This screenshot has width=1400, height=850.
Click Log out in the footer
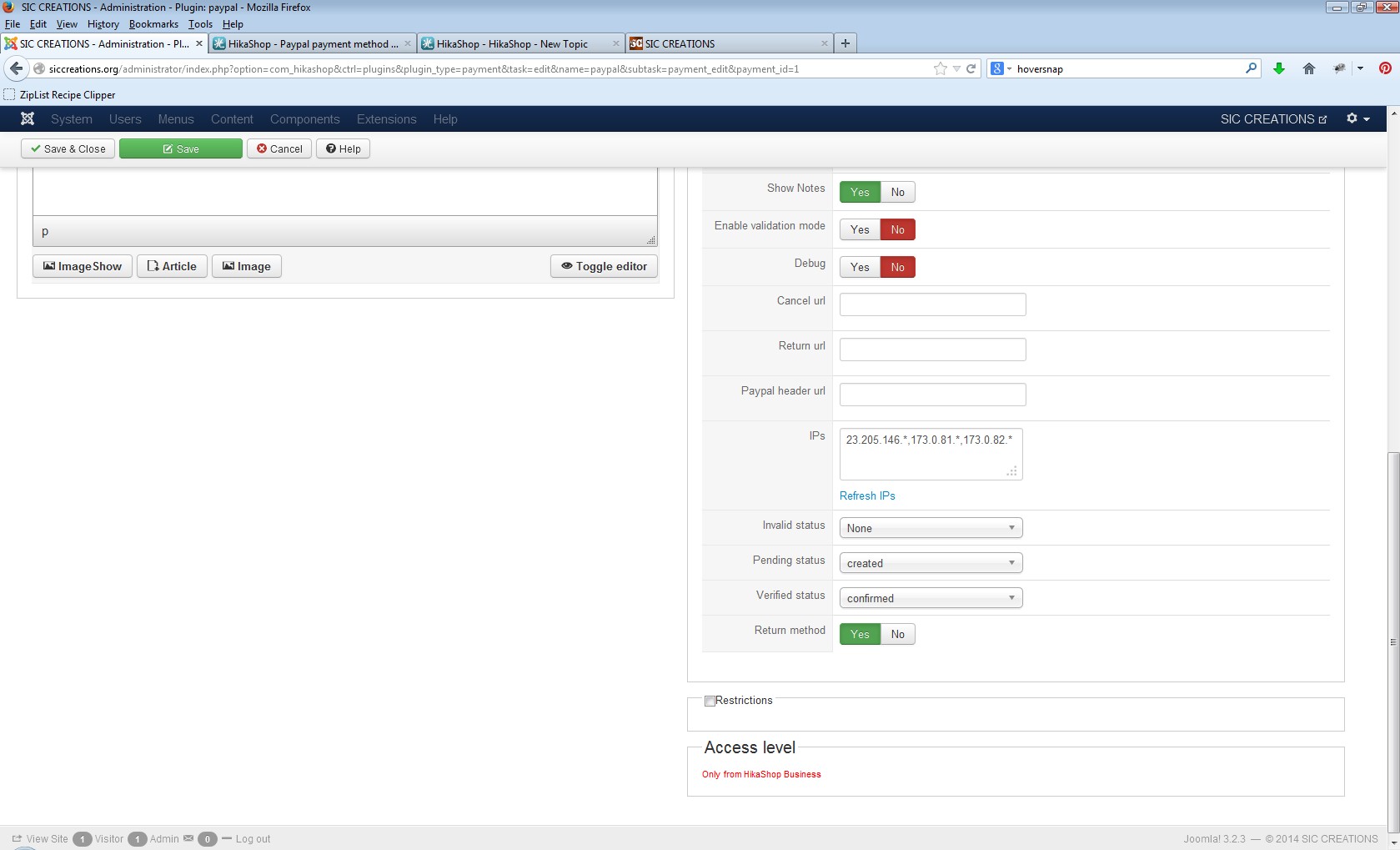(x=253, y=838)
